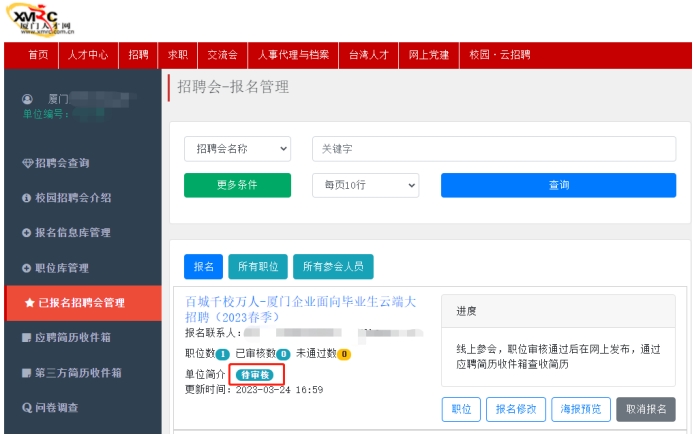Click the star icon beside 已报名招聘会管理
Screen dimensions: 693x435
point(29,303)
